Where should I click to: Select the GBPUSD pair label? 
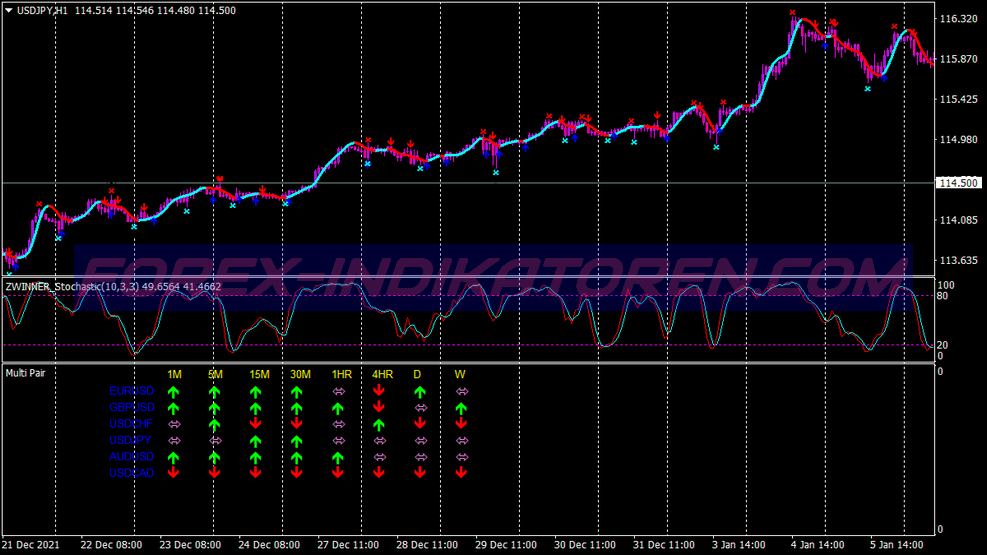coord(132,407)
